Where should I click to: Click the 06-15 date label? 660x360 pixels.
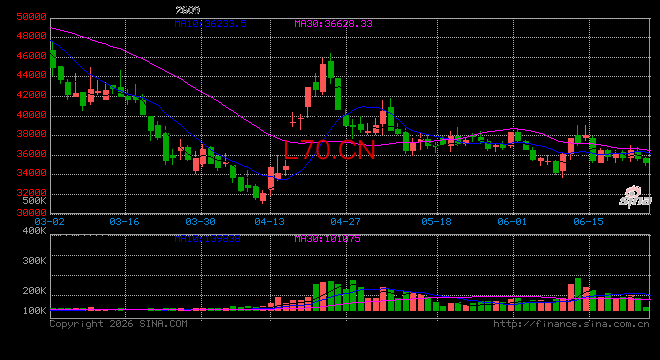click(588, 221)
